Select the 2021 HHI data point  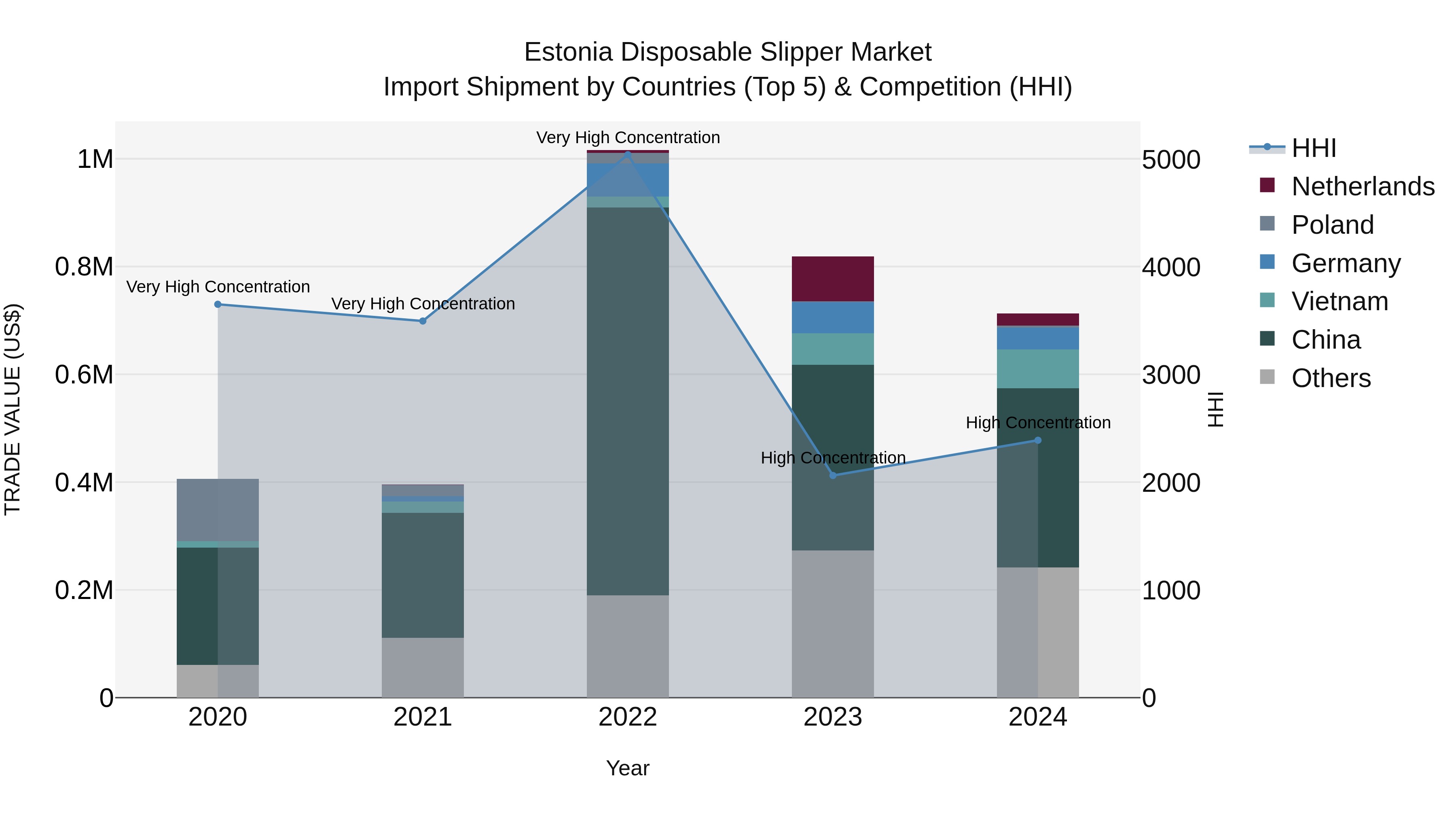tap(423, 321)
